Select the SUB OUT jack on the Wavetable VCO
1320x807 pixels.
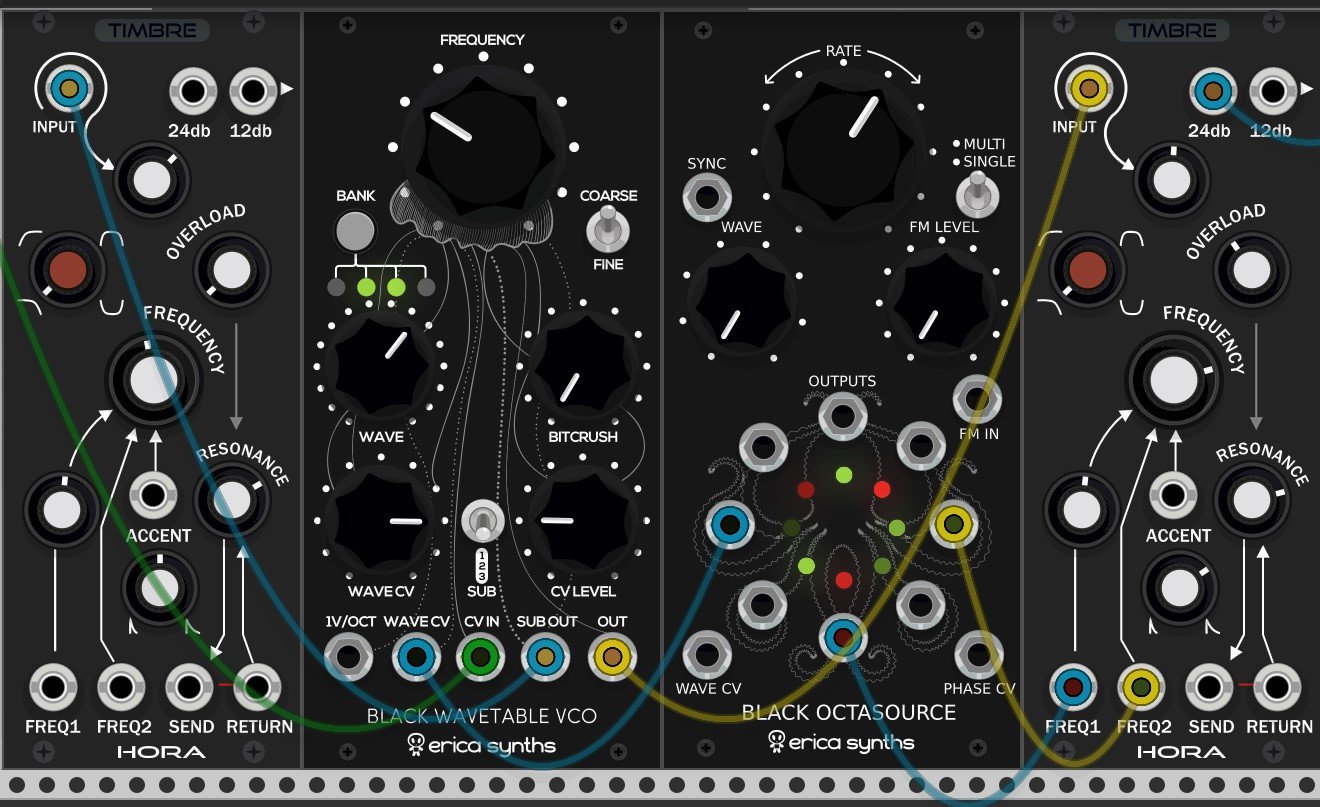pyautogui.click(x=544, y=657)
